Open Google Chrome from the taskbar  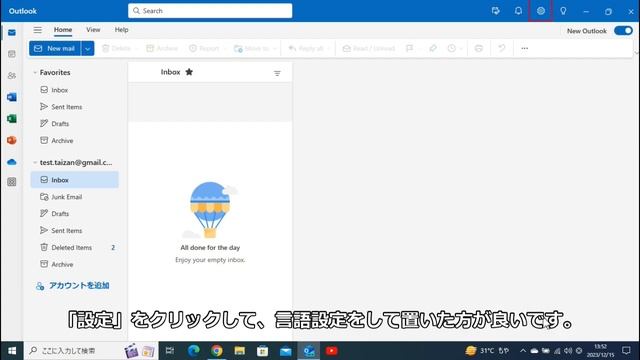(217, 351)
